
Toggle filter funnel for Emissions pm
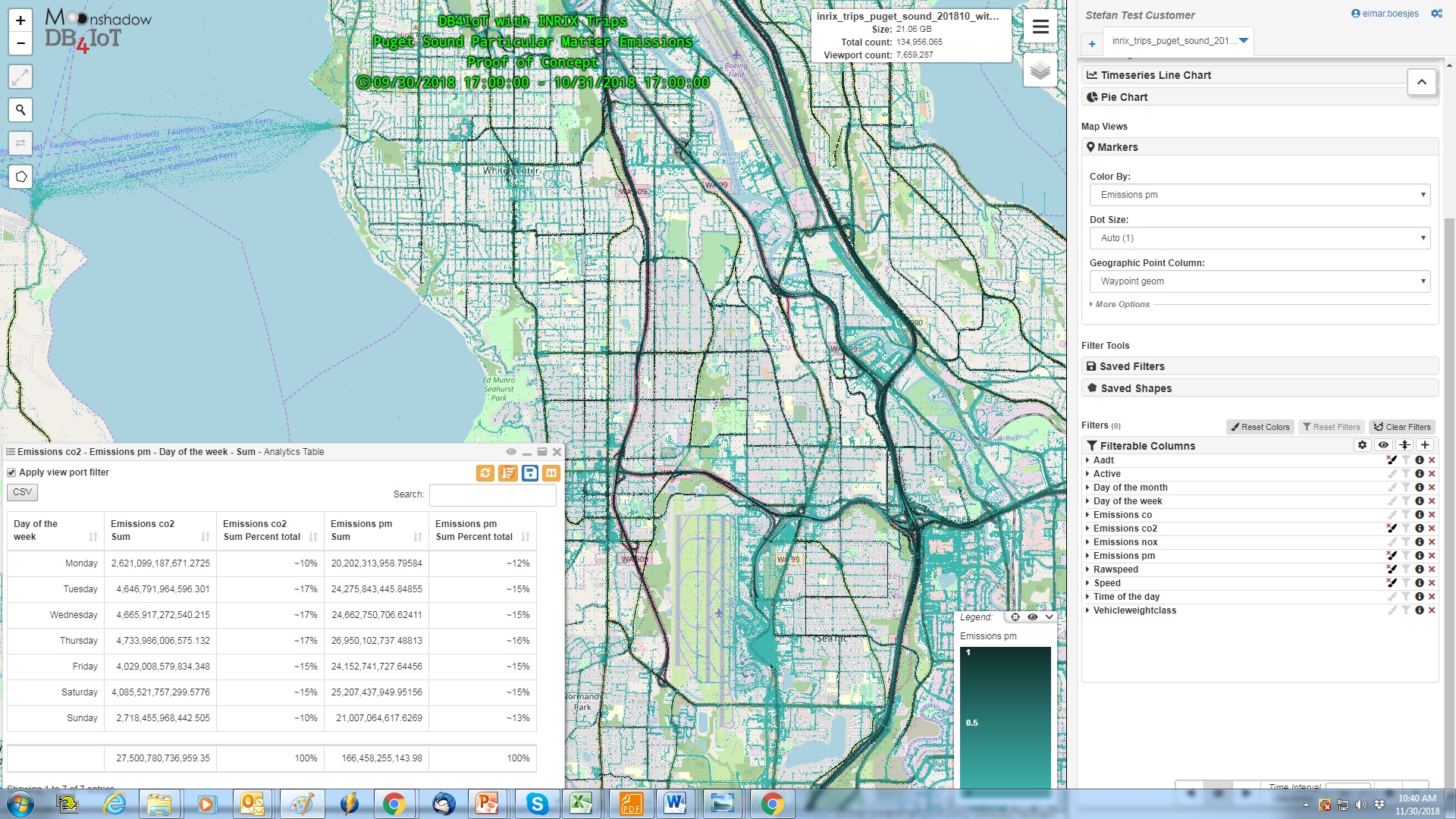[1405, 556]
